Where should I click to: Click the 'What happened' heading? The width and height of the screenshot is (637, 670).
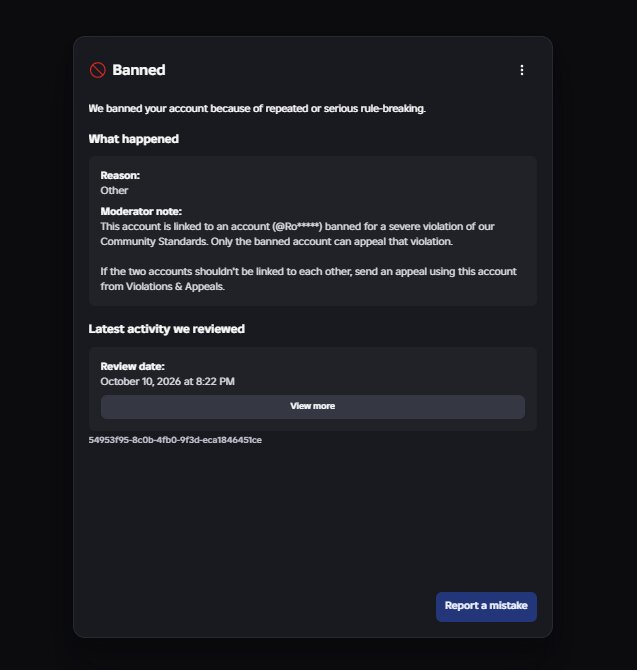(133, 139)
